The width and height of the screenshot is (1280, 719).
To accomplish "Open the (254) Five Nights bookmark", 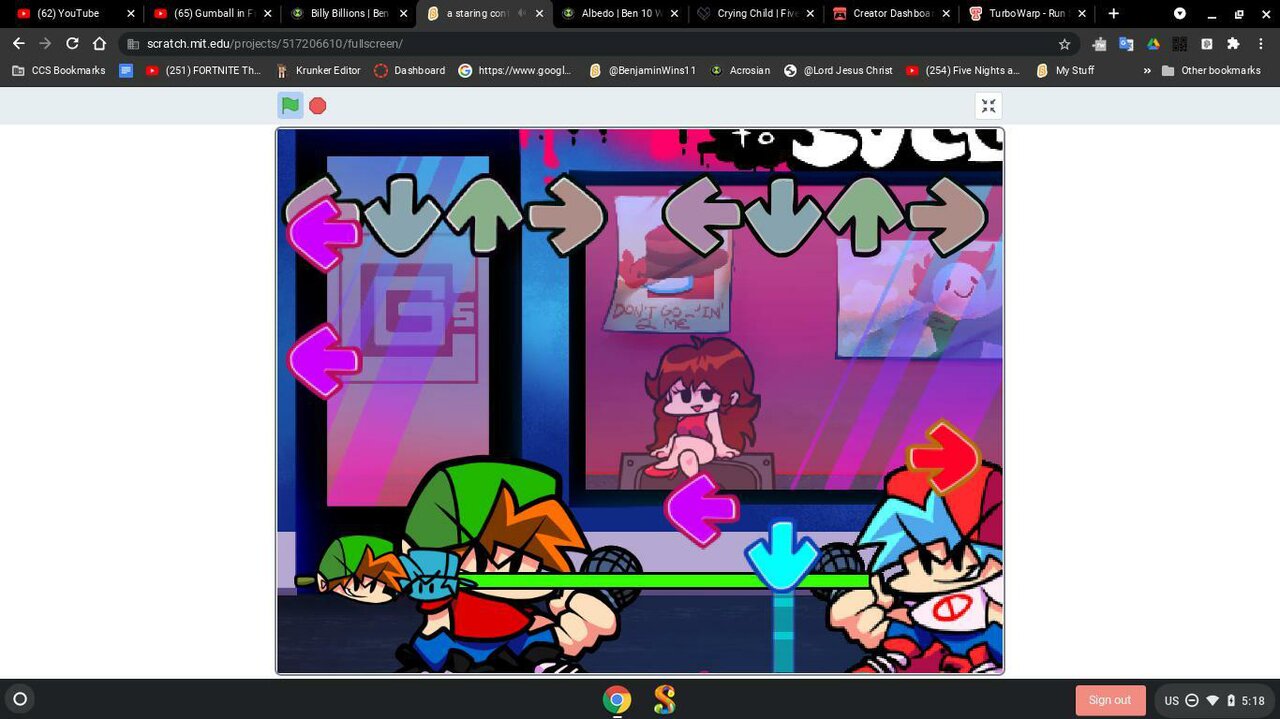I will pos(963,70).
